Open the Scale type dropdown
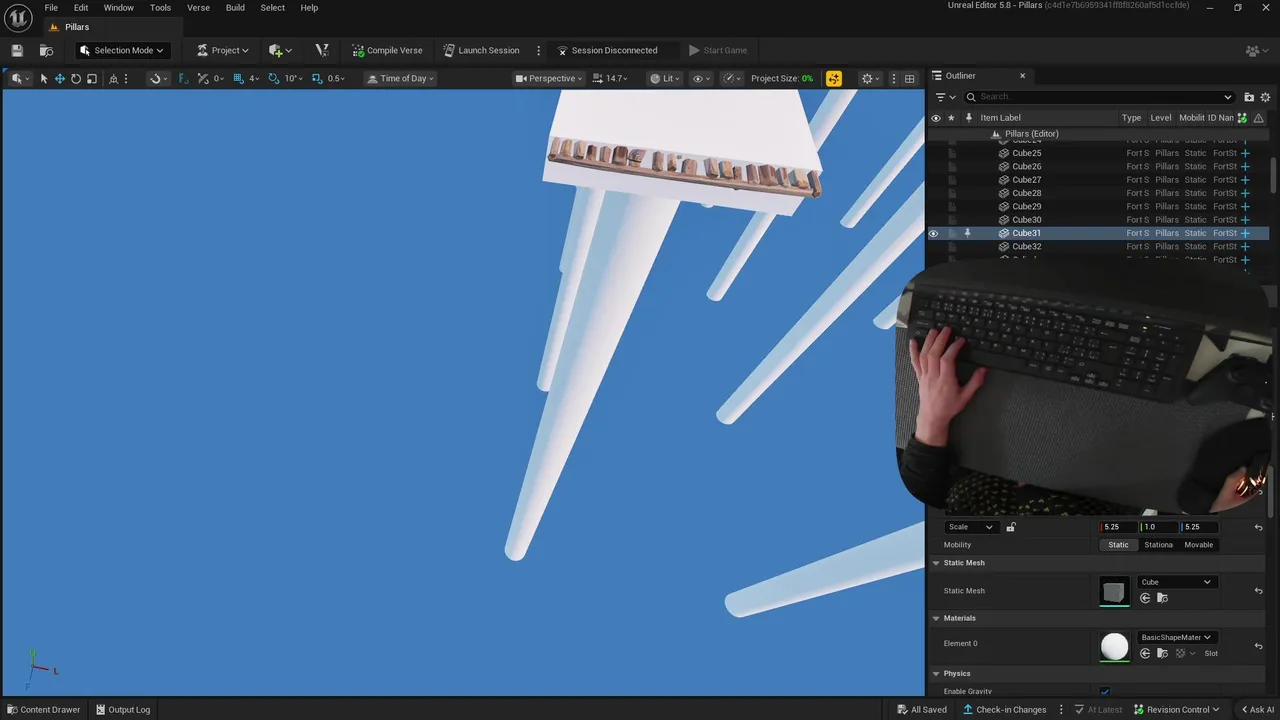The height and width of the screenshot is (720, 1280). (970, 527)
